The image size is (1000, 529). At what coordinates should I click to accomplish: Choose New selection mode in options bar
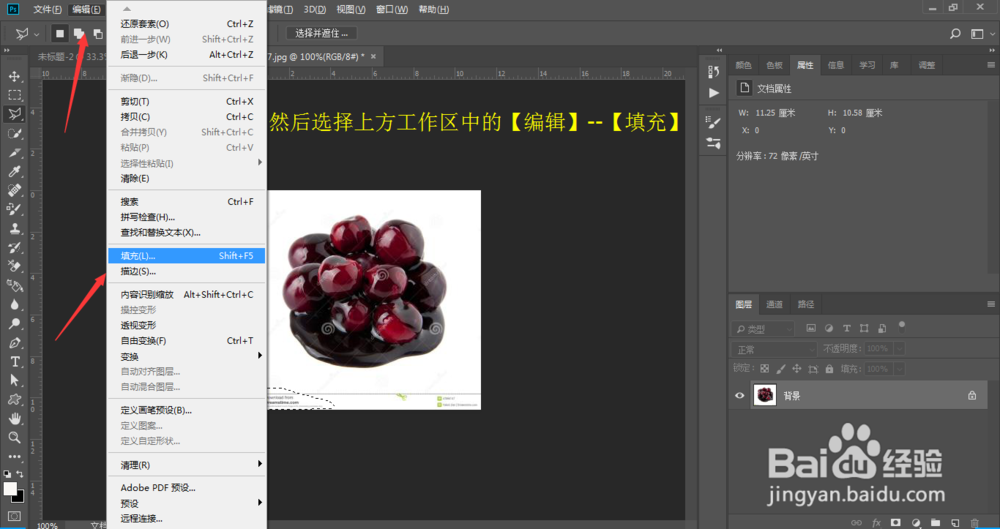[x=59, y=34]
